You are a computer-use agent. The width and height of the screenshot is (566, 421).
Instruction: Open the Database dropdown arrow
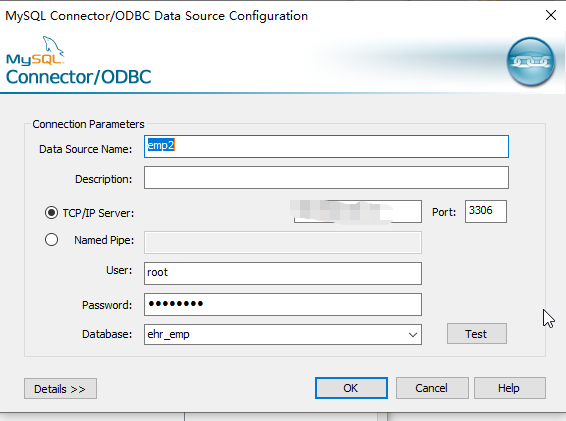coord(413,335)
